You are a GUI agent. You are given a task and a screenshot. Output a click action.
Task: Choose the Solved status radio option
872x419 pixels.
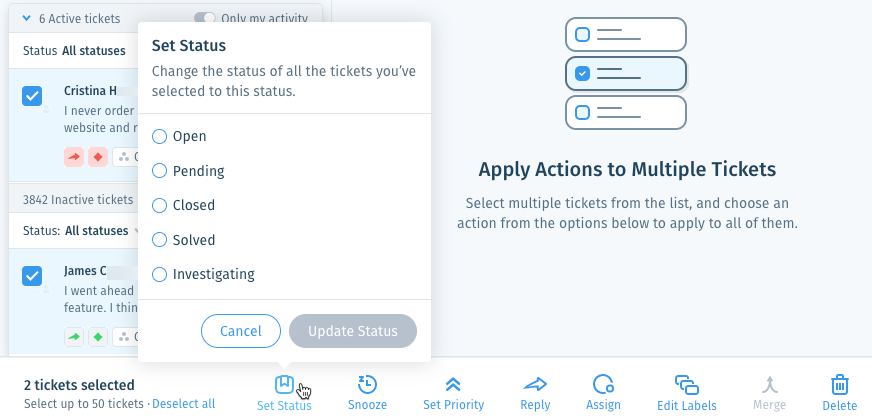pos(160,240)
